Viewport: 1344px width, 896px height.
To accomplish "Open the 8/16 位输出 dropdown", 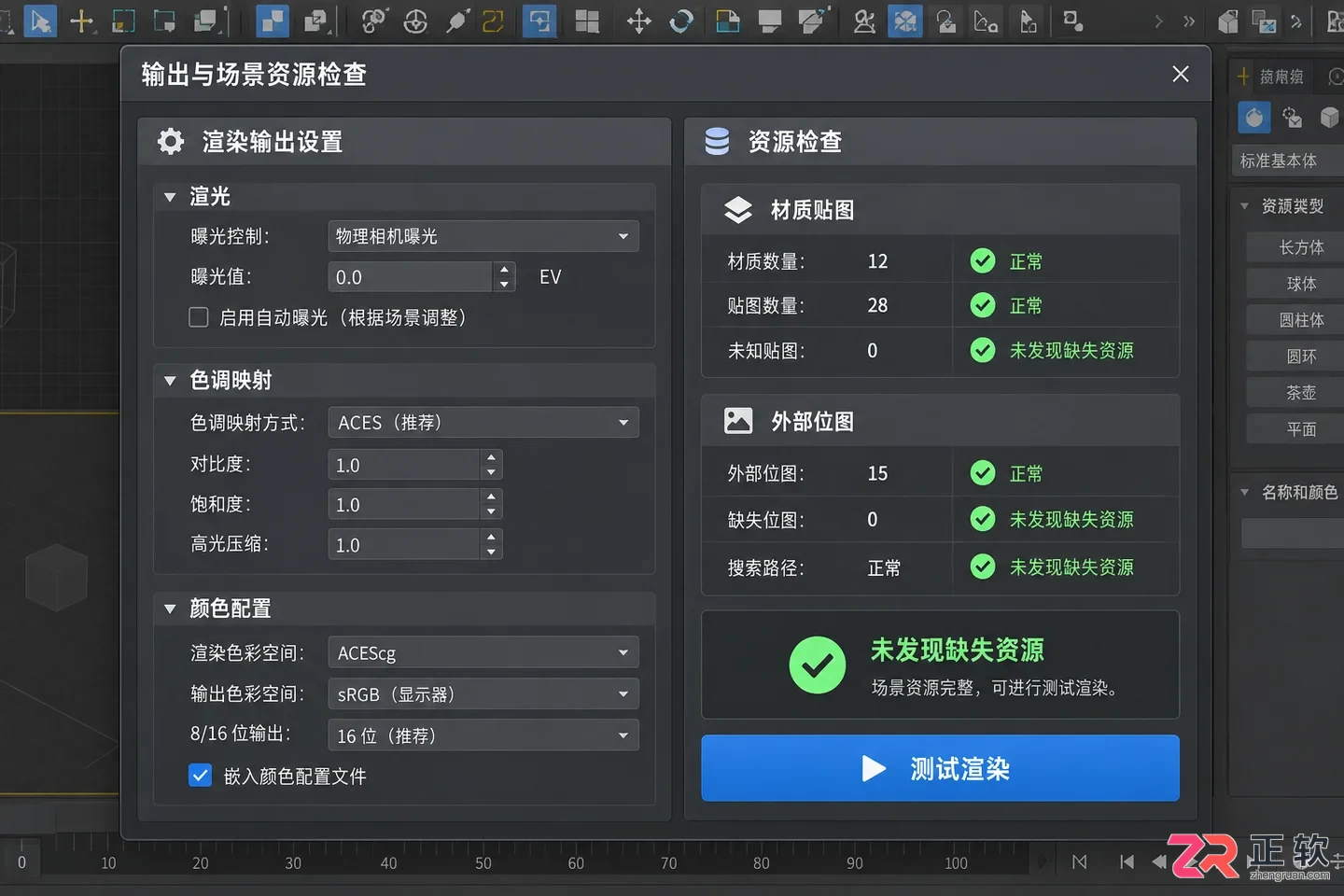I will (483, 735).
